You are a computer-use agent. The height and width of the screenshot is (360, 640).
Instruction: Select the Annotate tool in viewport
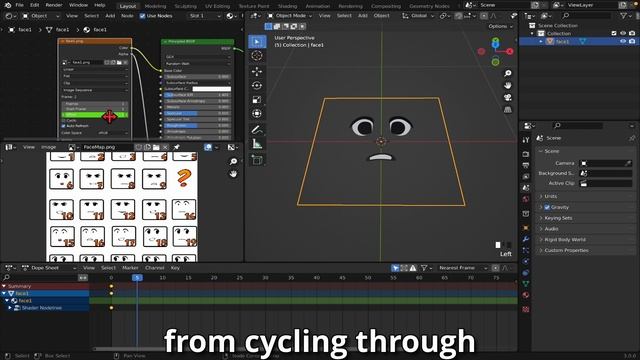257,130
